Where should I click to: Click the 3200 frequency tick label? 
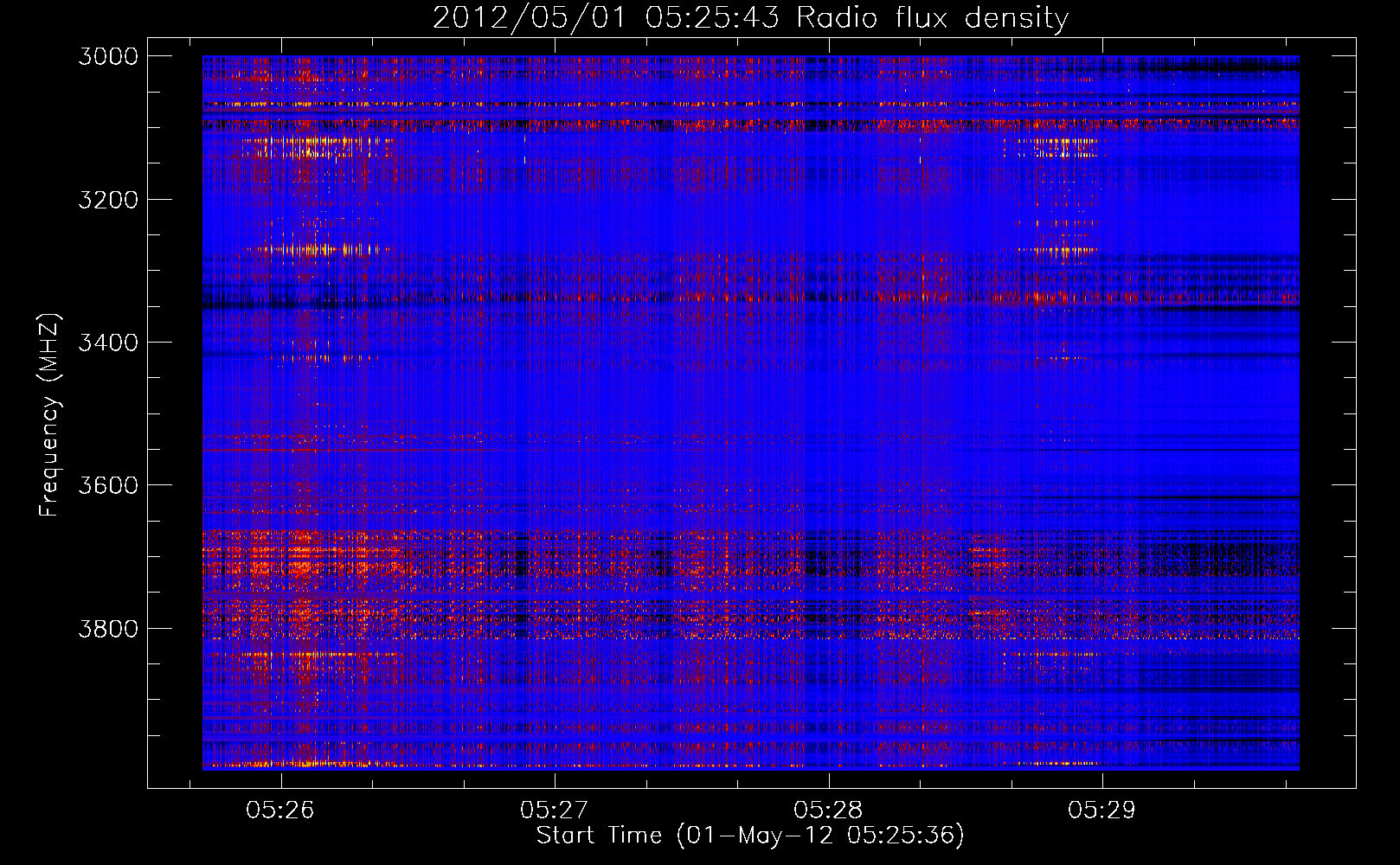[x=108, y=200]
